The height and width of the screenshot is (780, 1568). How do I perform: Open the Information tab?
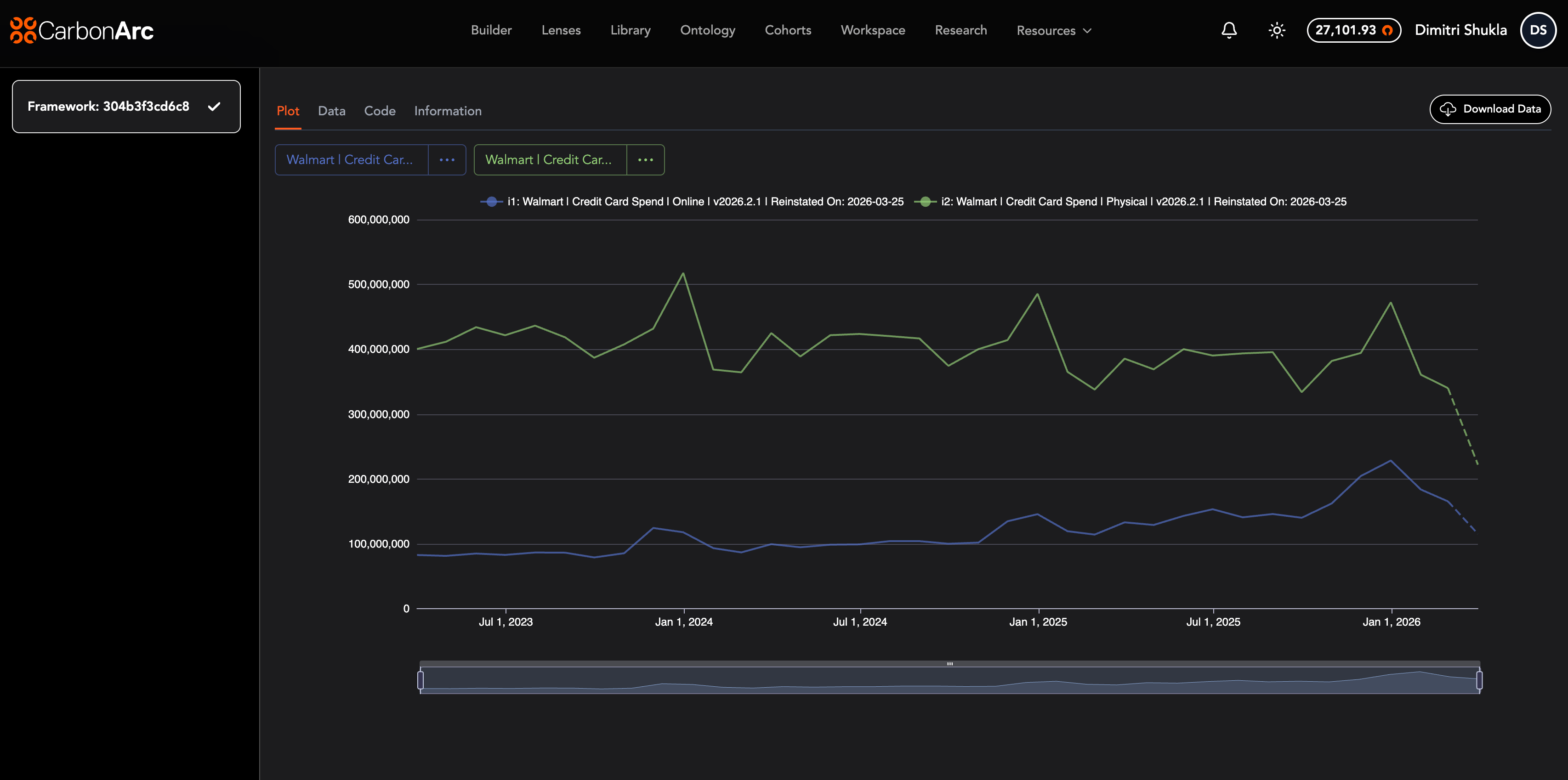click(x=448, y=111)
